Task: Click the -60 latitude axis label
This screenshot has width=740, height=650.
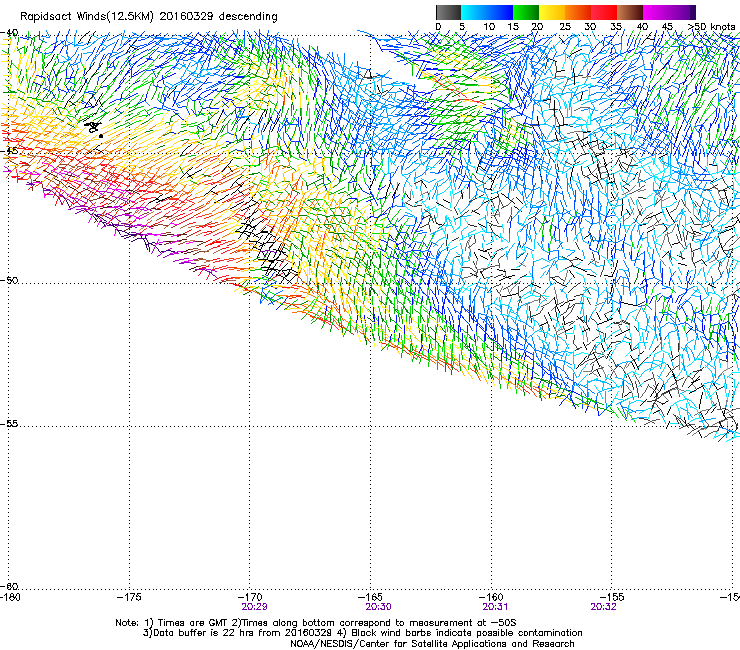Action: tap(9, 586)
